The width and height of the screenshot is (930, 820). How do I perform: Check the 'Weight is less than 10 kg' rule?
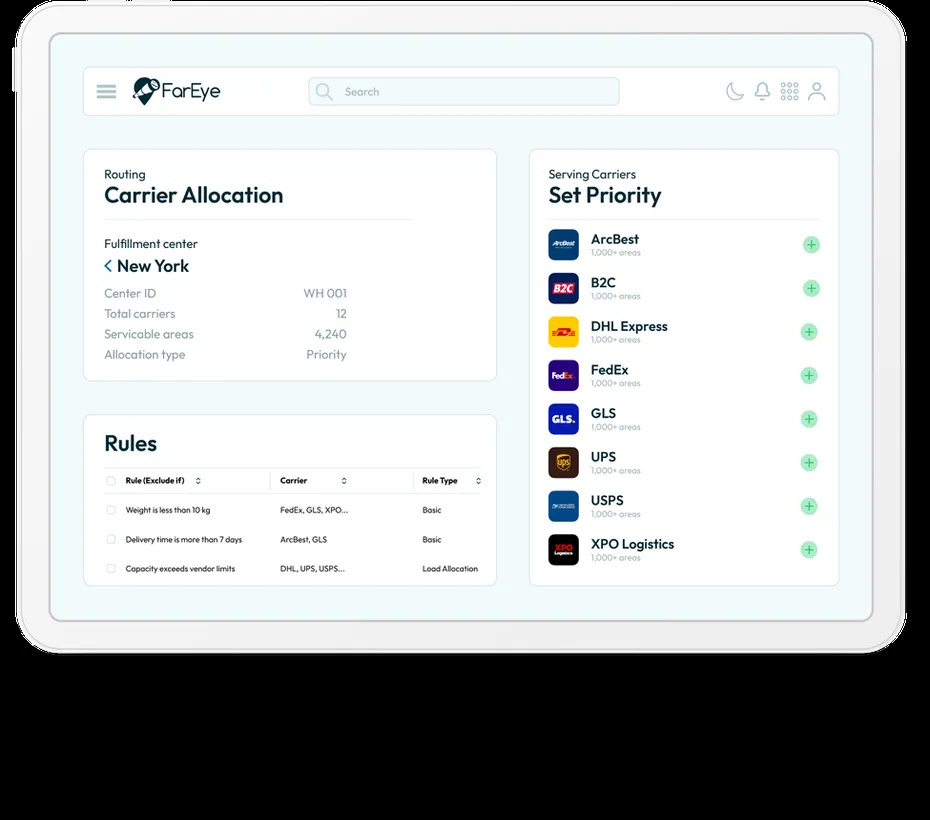point(111,510)
